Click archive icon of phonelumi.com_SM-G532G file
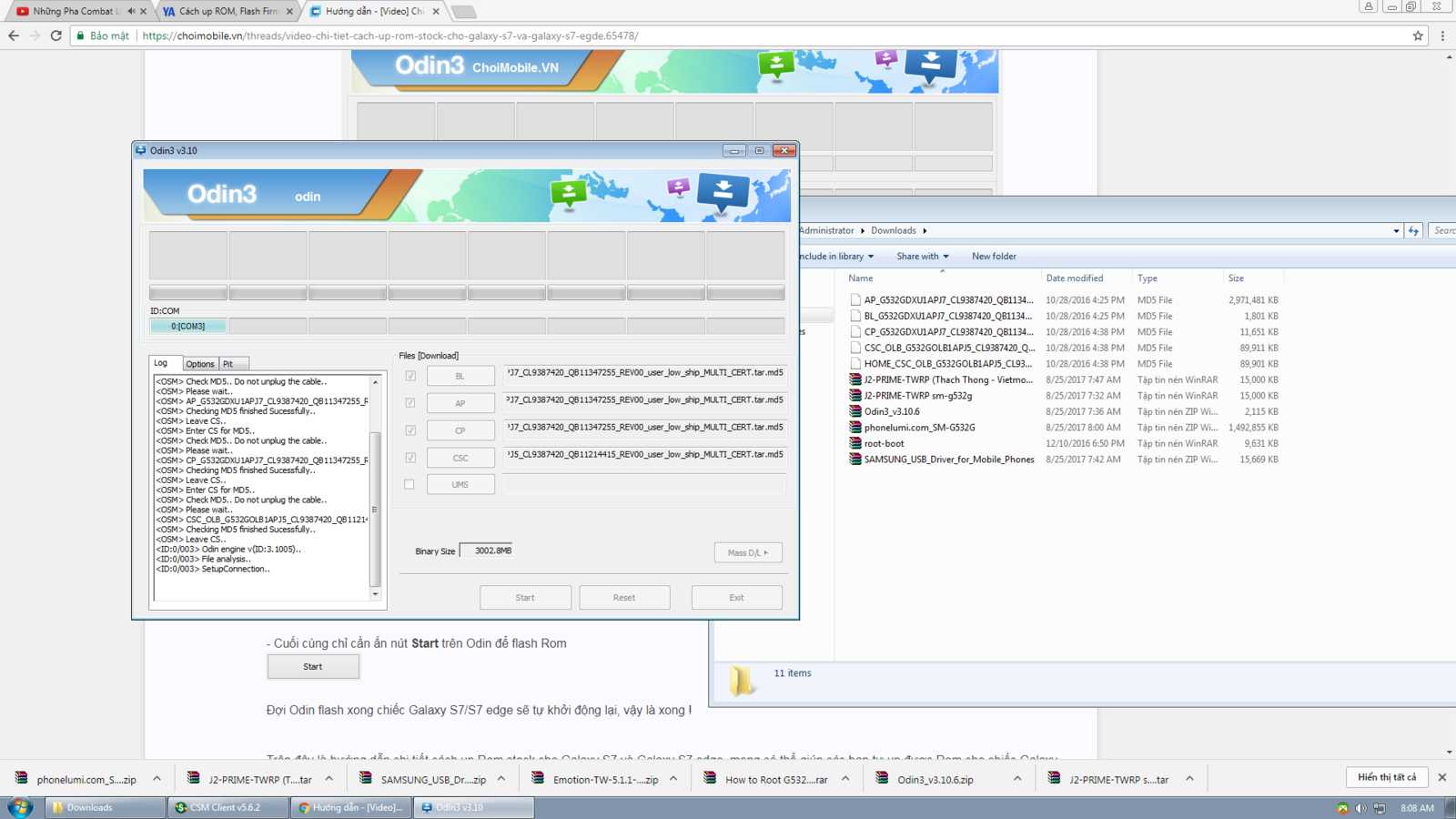Viewport: 1456px width, 819px height. 855,428
